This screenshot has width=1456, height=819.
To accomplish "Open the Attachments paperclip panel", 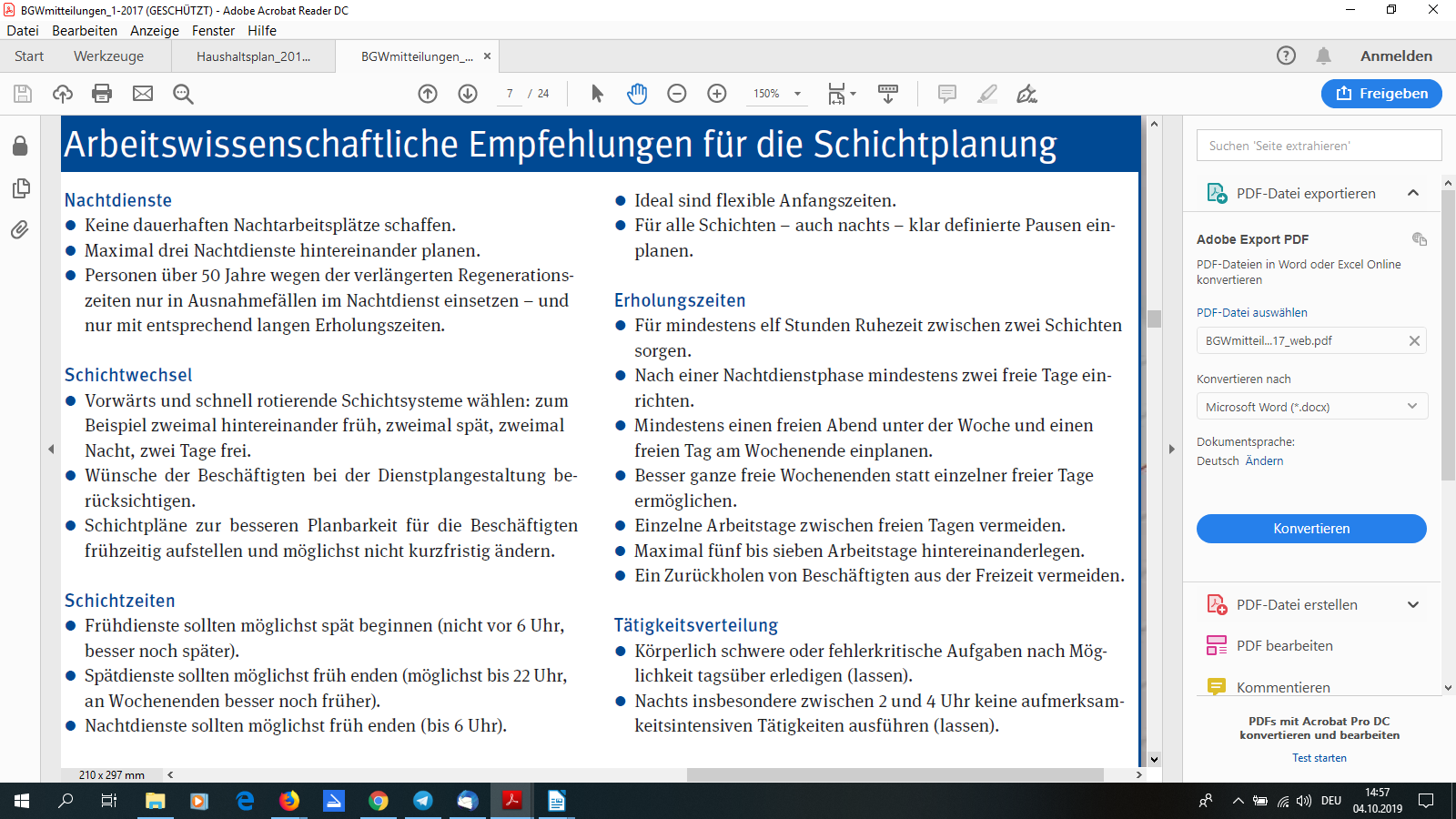I will click(x=20, y=229).
